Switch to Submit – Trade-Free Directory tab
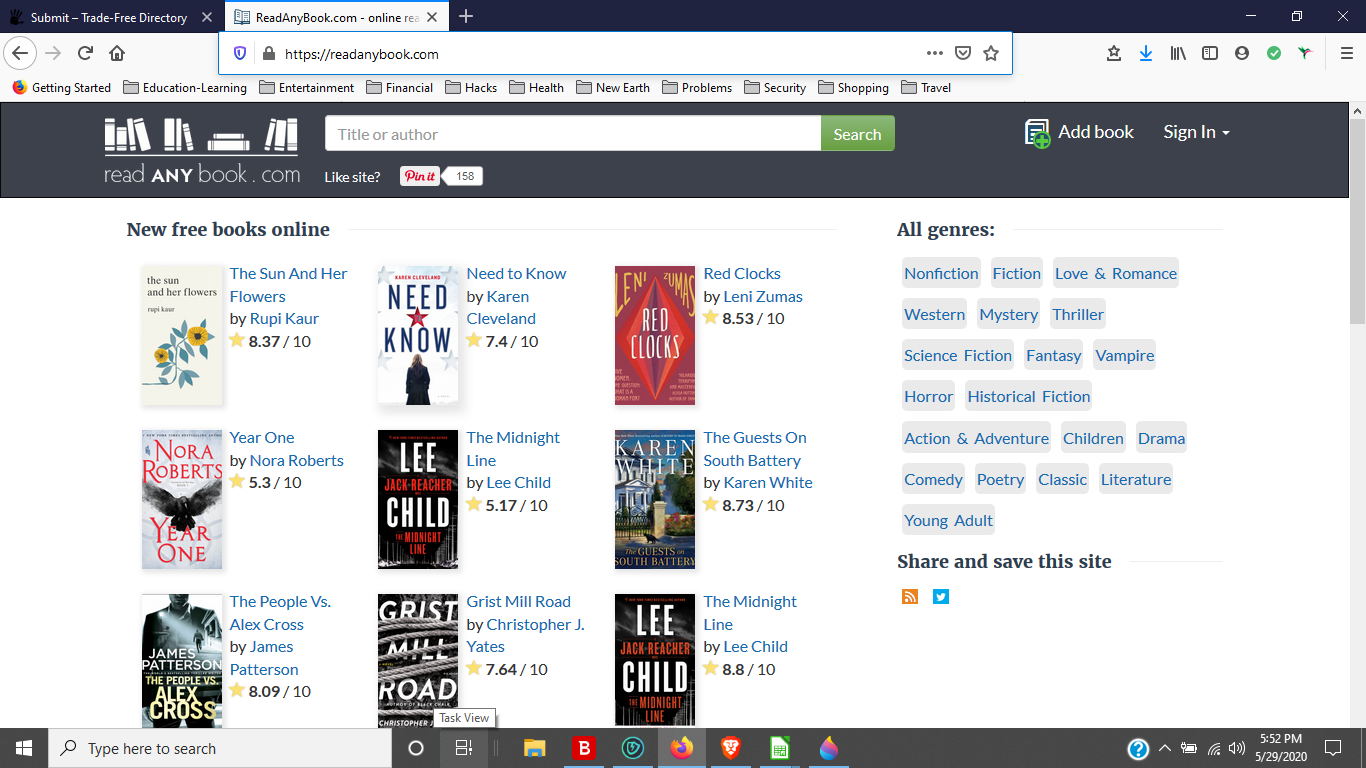 pos(108,17)
